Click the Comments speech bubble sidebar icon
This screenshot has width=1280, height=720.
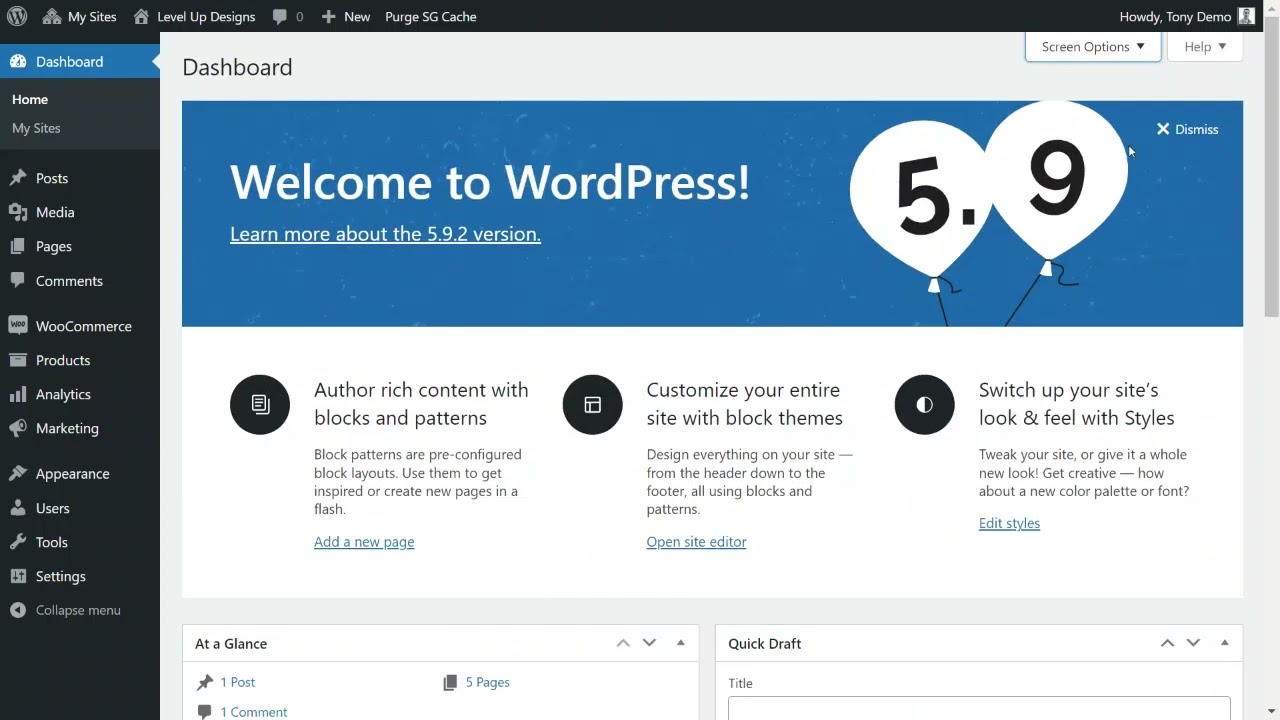coord(18,281)
